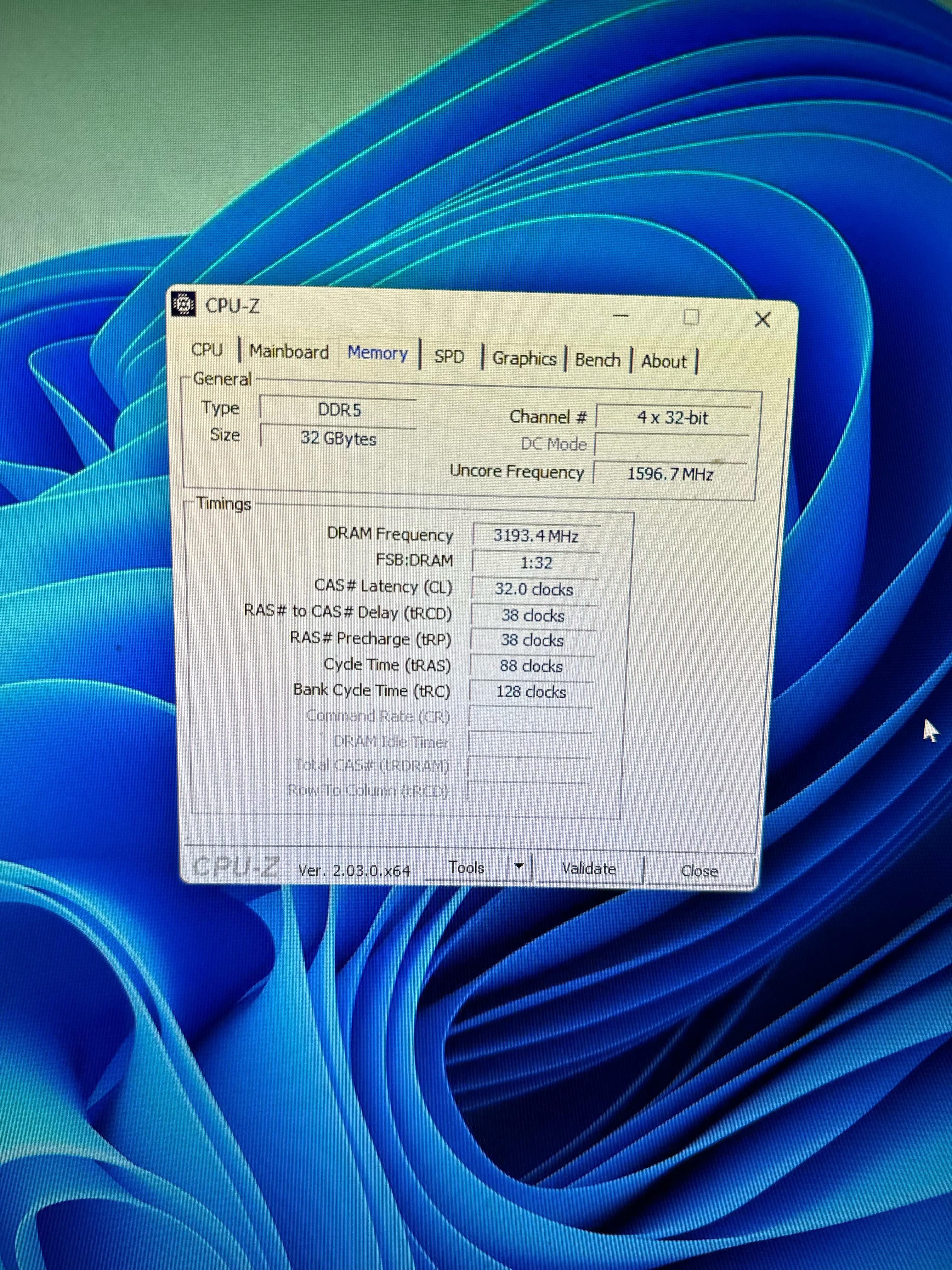Open the SPD tab
Image resolution: width=952 pixels, height=1270 pixels.
pos(449,357)
